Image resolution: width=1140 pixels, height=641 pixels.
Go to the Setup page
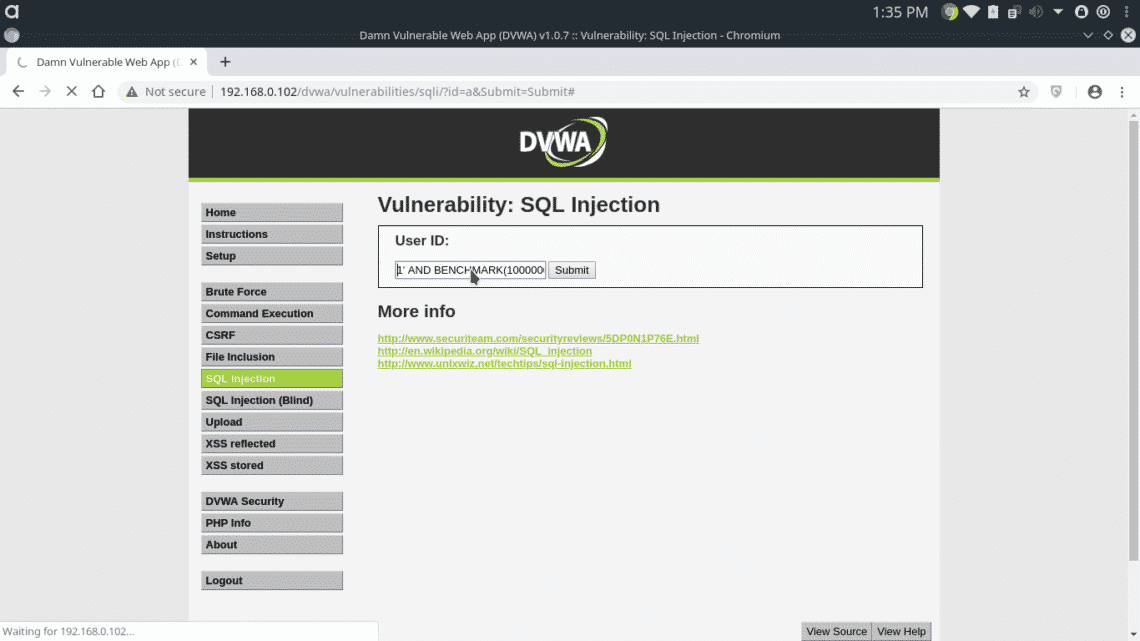pos(272,256)
